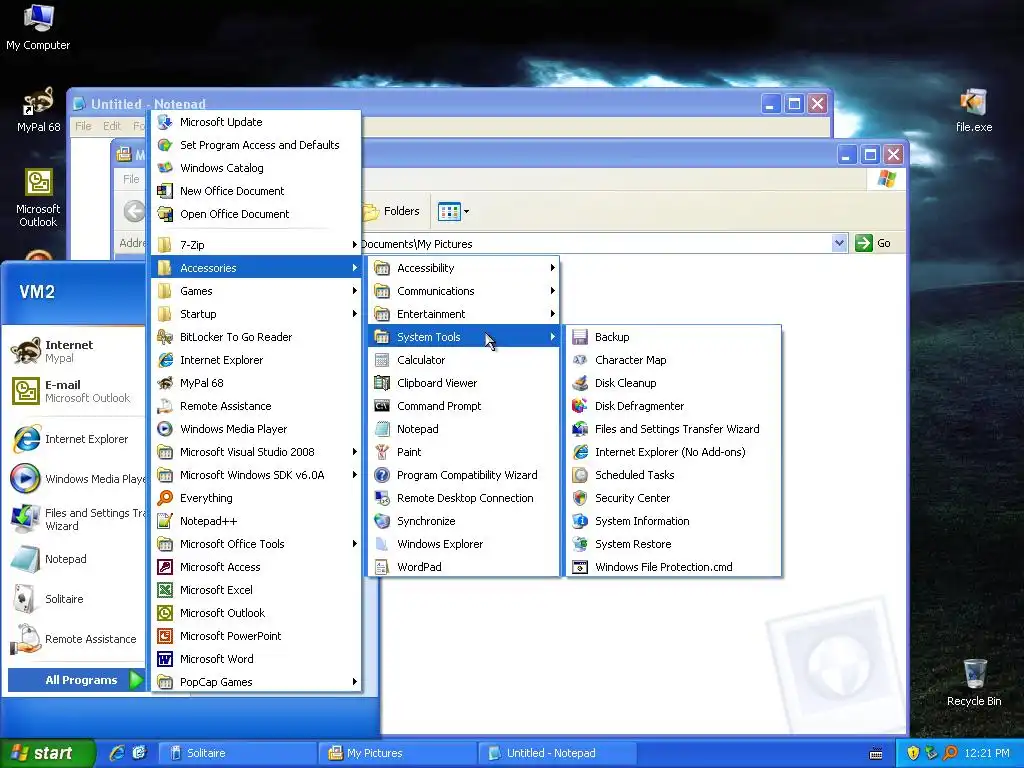Screen dimensions: 1024x768
Task: Click Synchronize in Accessories menu
Action: tap(464, 520)
